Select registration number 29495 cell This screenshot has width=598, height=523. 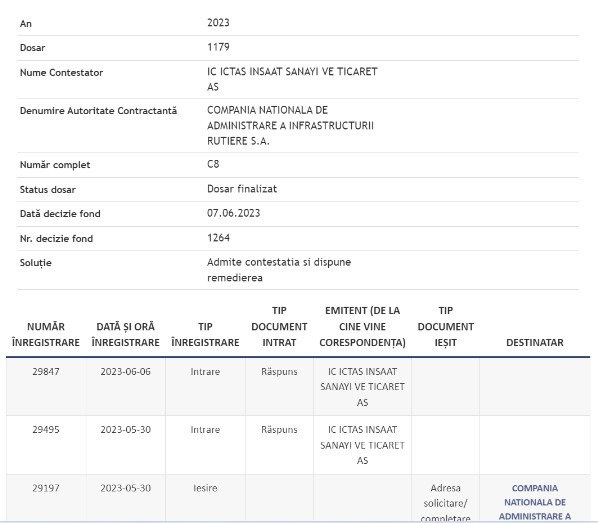point(46,430)
